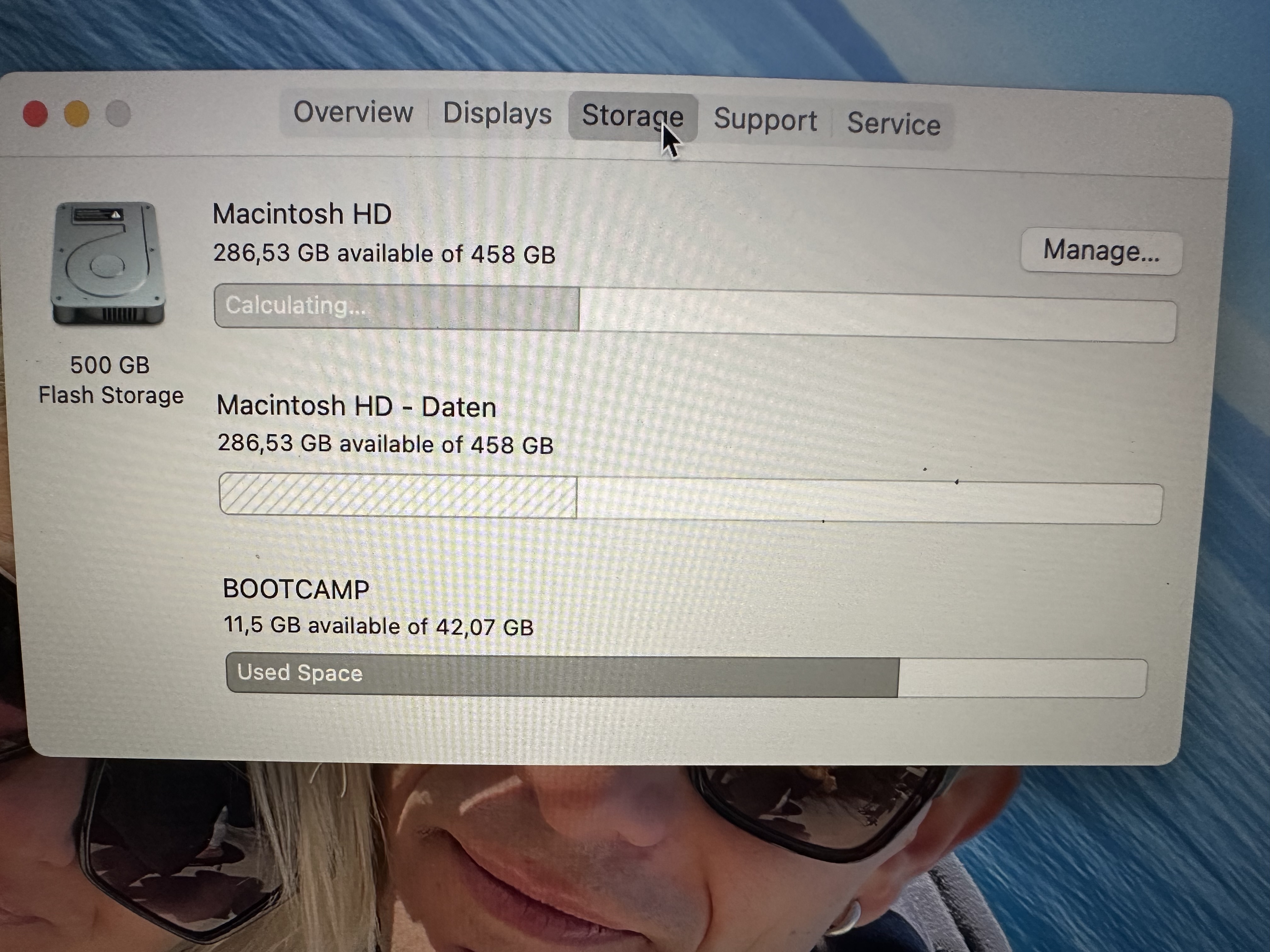Click Daten volume '286,53 GB available' text
Image resolution: width=1270 pixels, height=952 pixels.
pyautogui.click(x=385, y=444)
